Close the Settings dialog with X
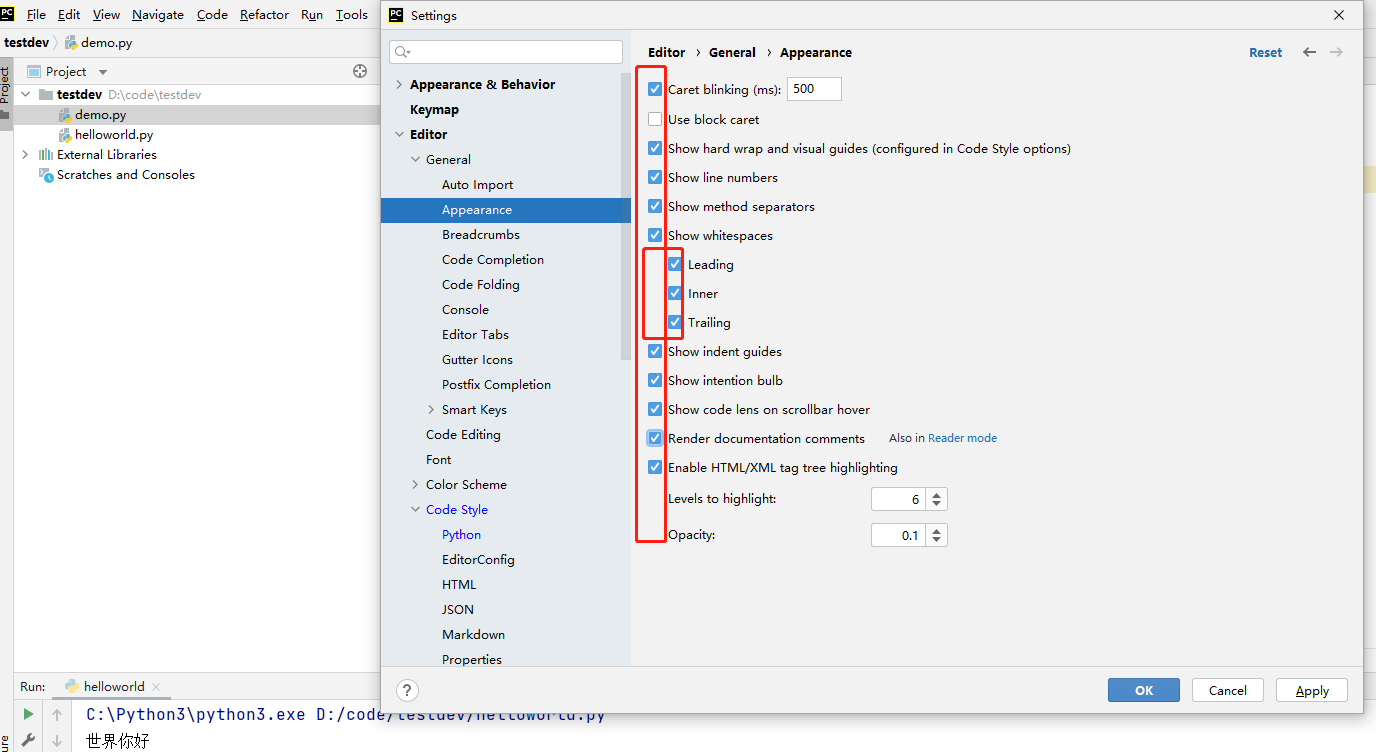 click(x=1339, y=15)
